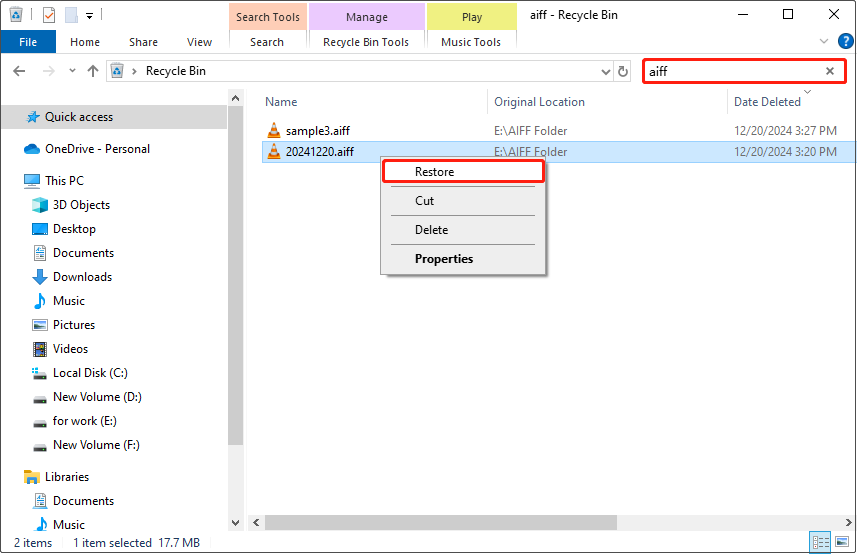The image size is (858, 555).
Task: Open Videos folder in navigation pane
Action: coord(70,349)
